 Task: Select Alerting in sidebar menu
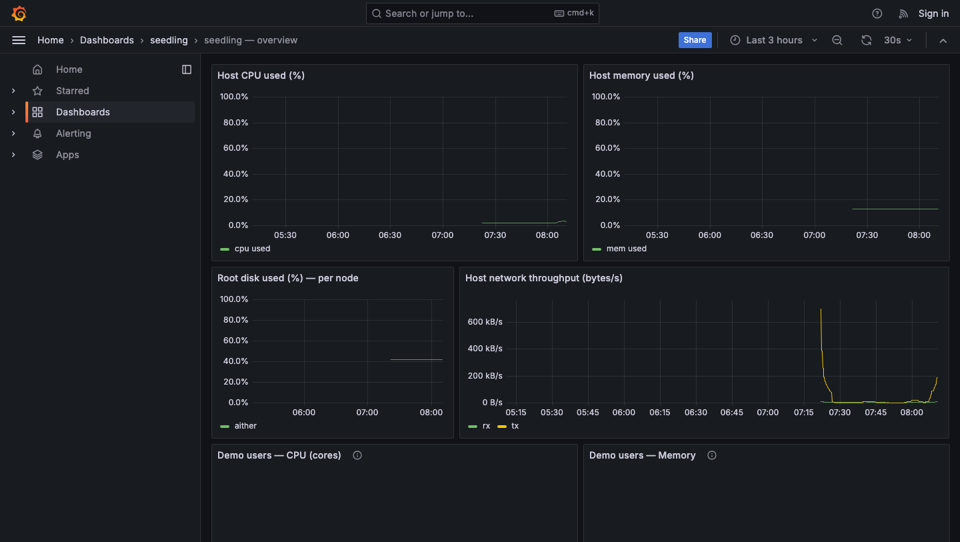73,134
